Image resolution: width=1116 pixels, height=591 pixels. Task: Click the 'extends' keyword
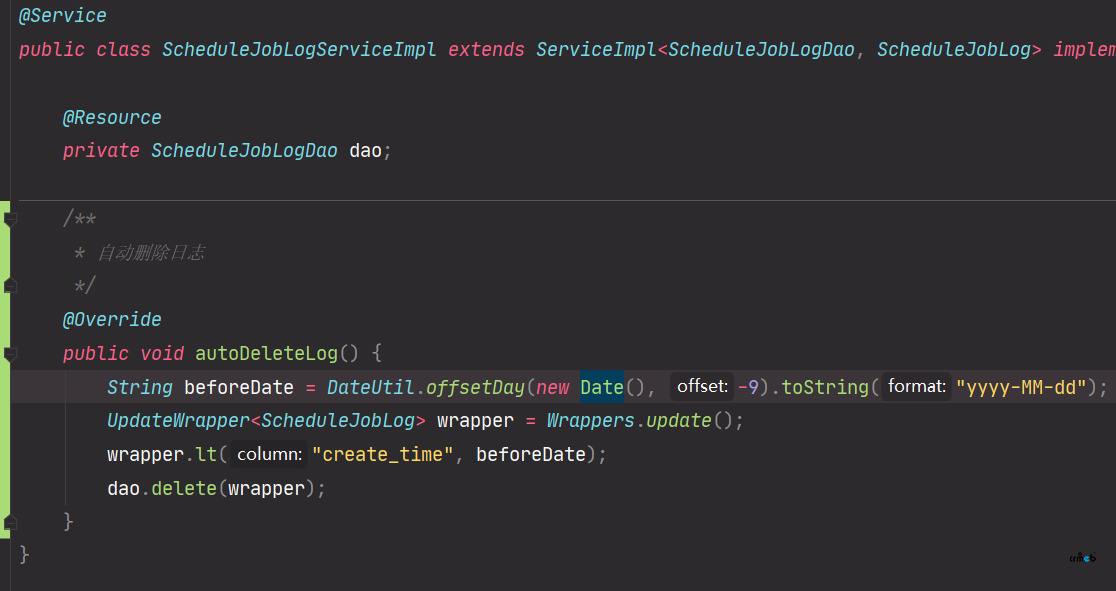click(x=486, y=50)
